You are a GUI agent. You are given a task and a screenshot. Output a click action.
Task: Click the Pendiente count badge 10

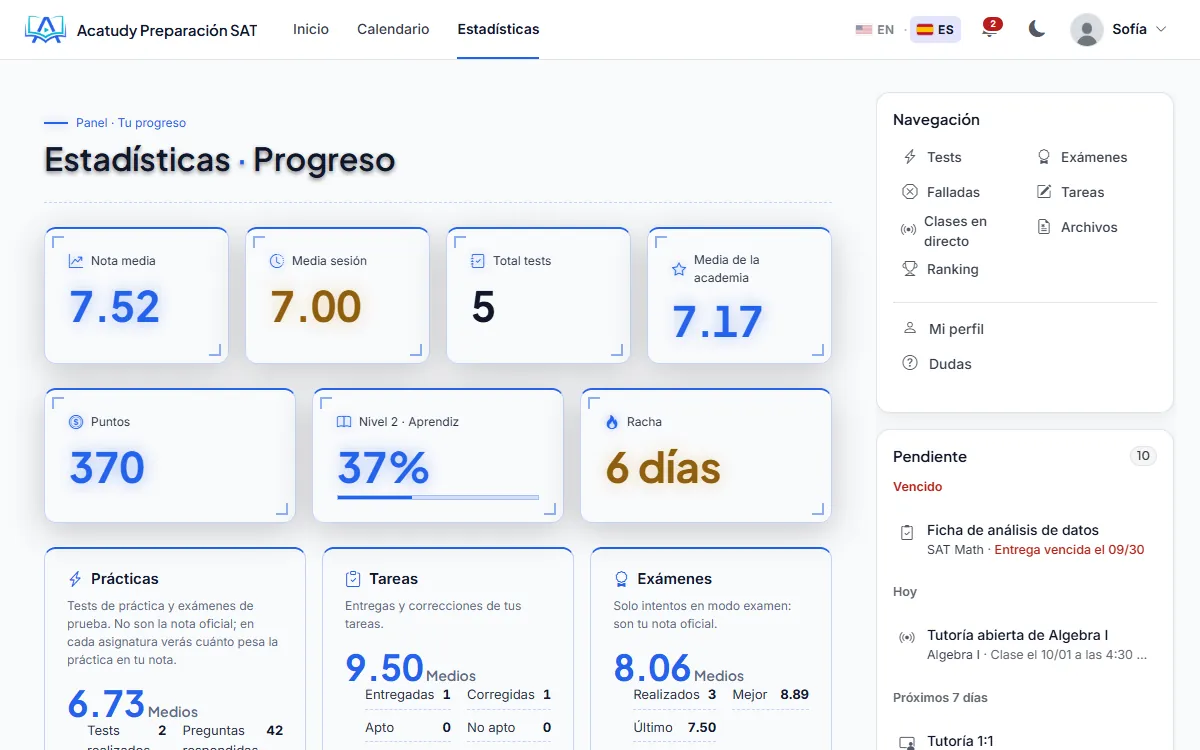pyautogui.click(x=1143, y=456)
